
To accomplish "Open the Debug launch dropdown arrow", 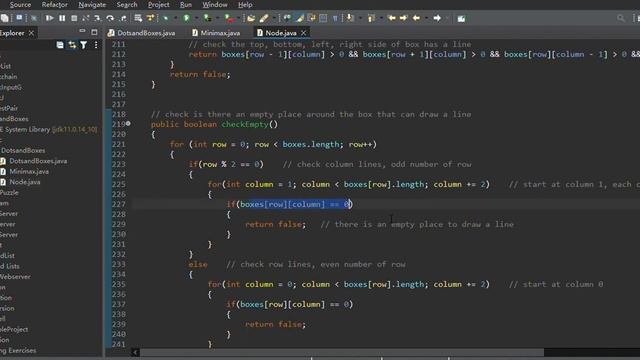I will coord(176,18).
